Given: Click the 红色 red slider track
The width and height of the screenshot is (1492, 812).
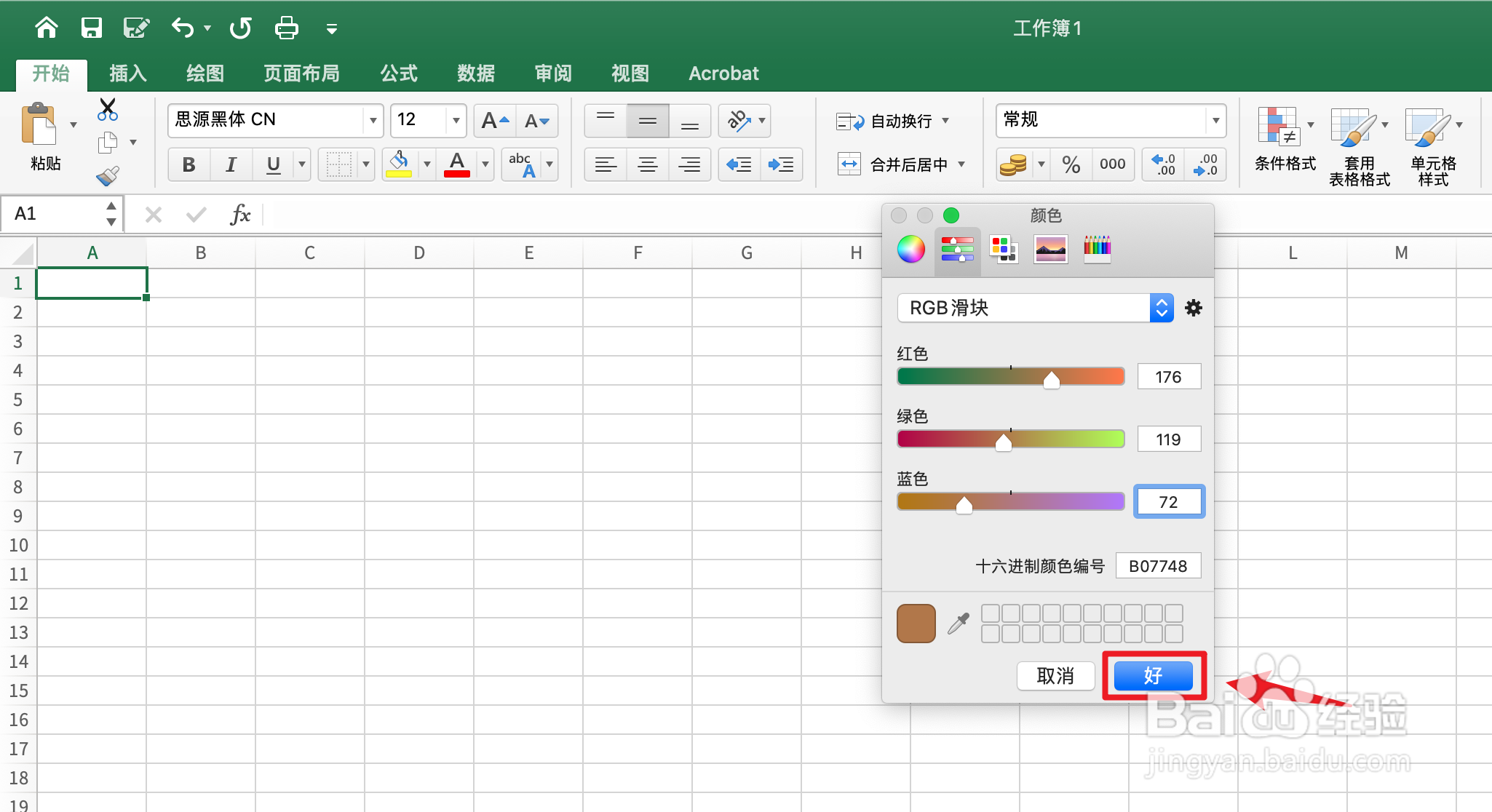Looking at the screenshot, I should click(x=1010, y=376).
